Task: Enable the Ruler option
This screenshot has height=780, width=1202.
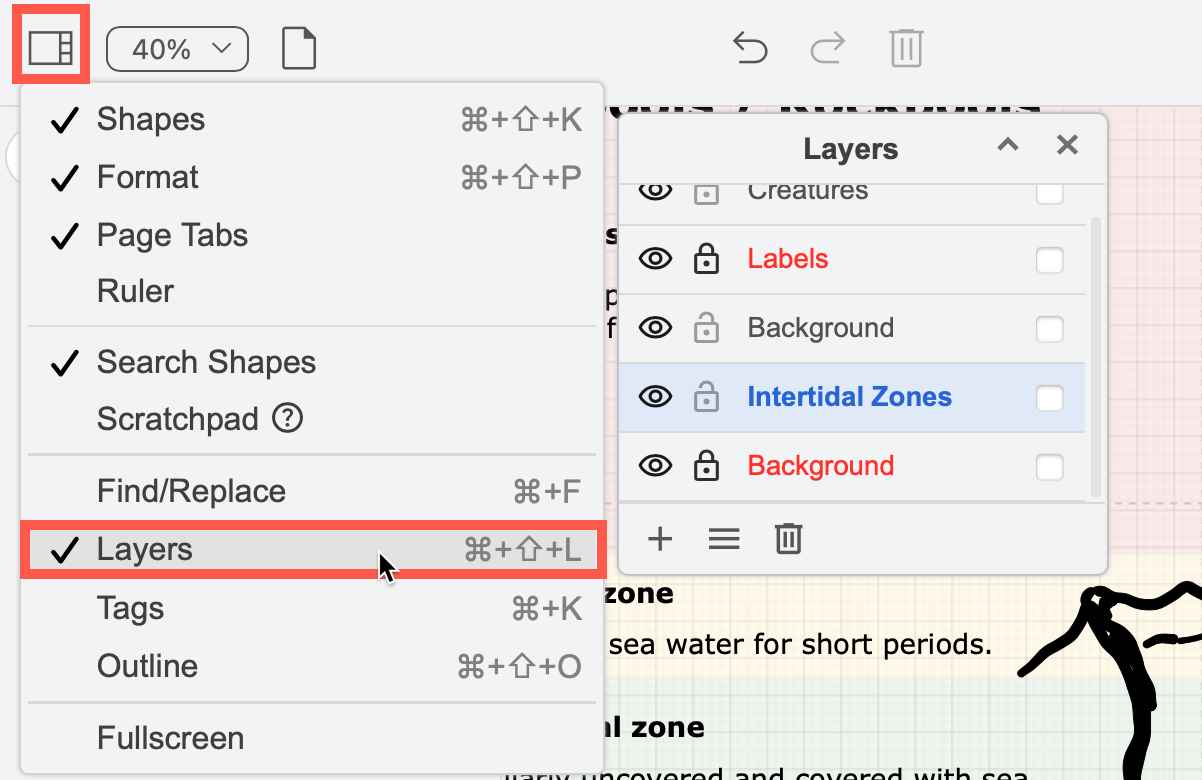Action: pyautogui.click(x=135, y=291)
